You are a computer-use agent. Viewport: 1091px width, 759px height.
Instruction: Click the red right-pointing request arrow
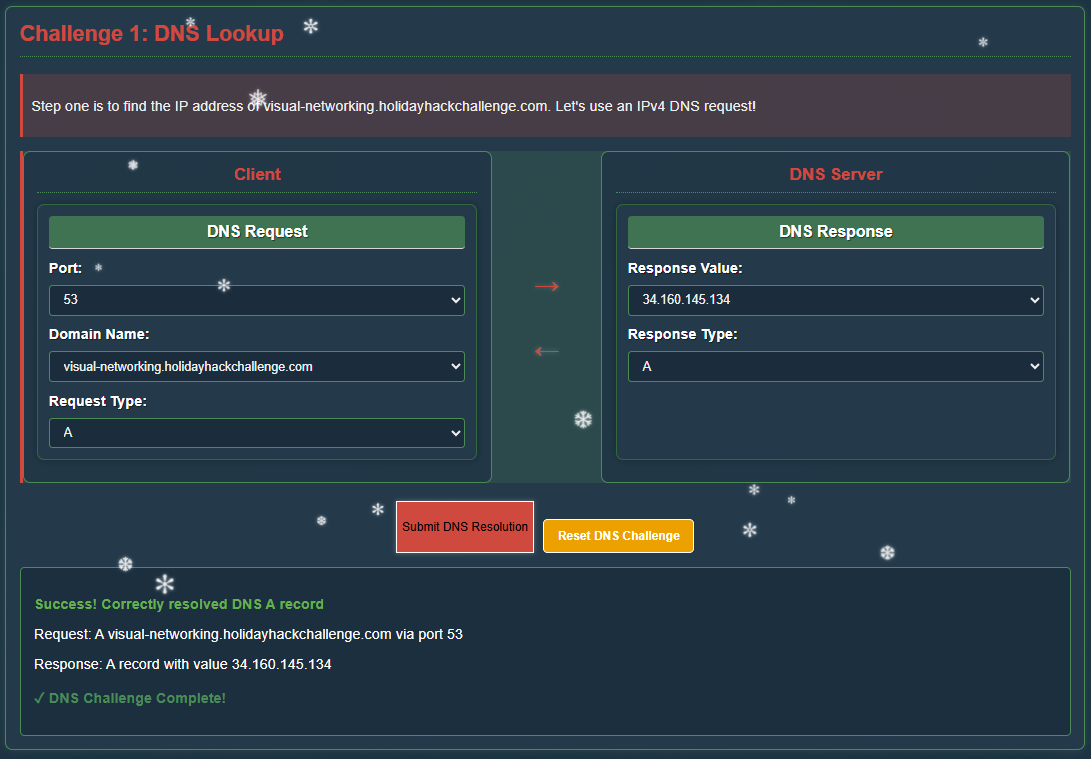click(546, 287)
